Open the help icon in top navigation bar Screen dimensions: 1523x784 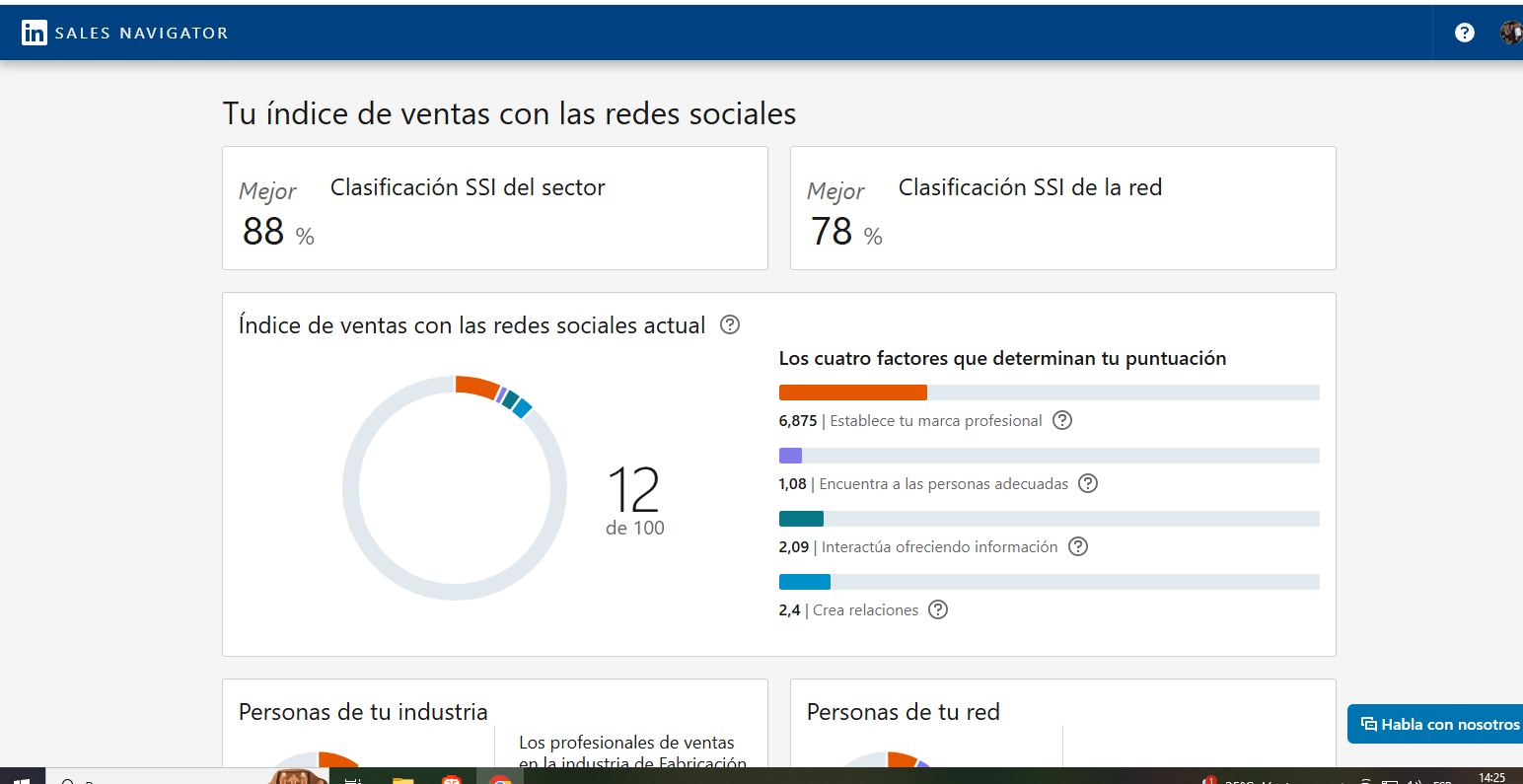coord(1465,33)
